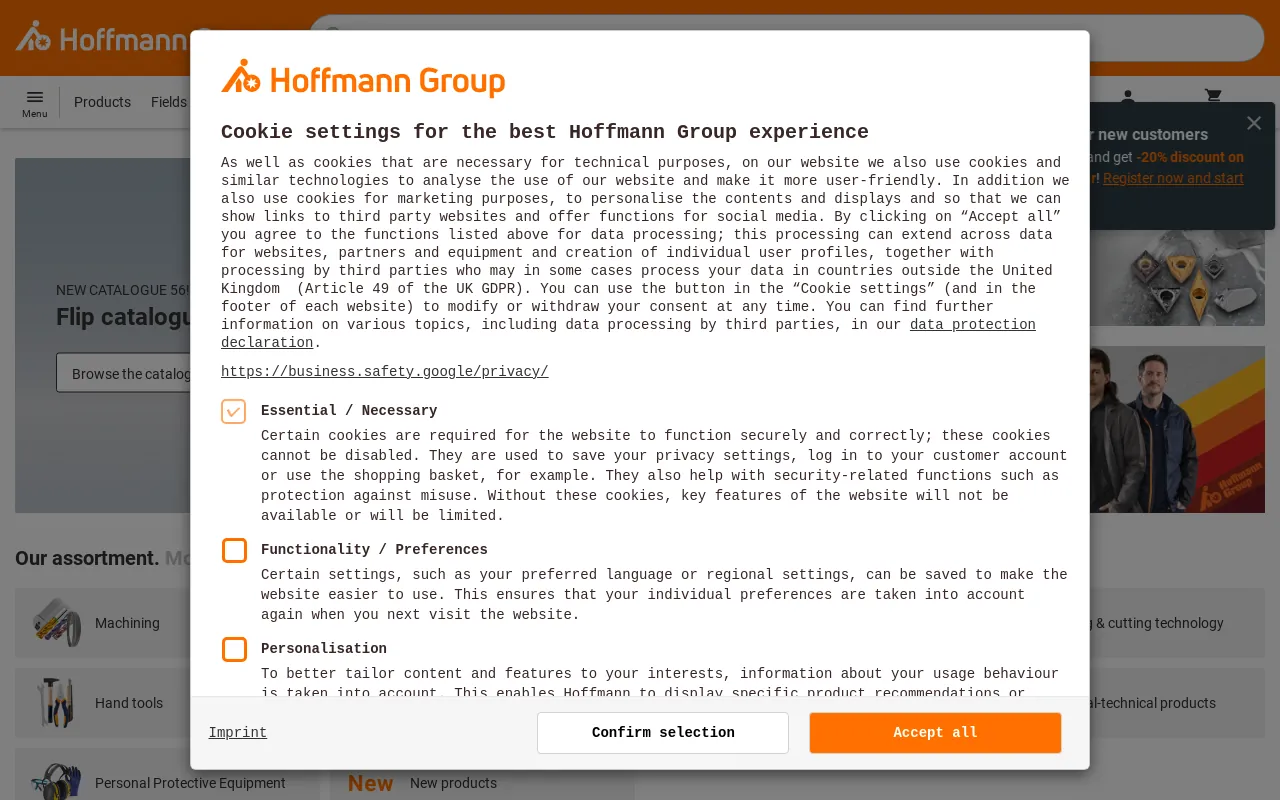Viewport: 1280px width, 800px height.
Task: Click the technical products category tile
Action: tap(1177, 703)
